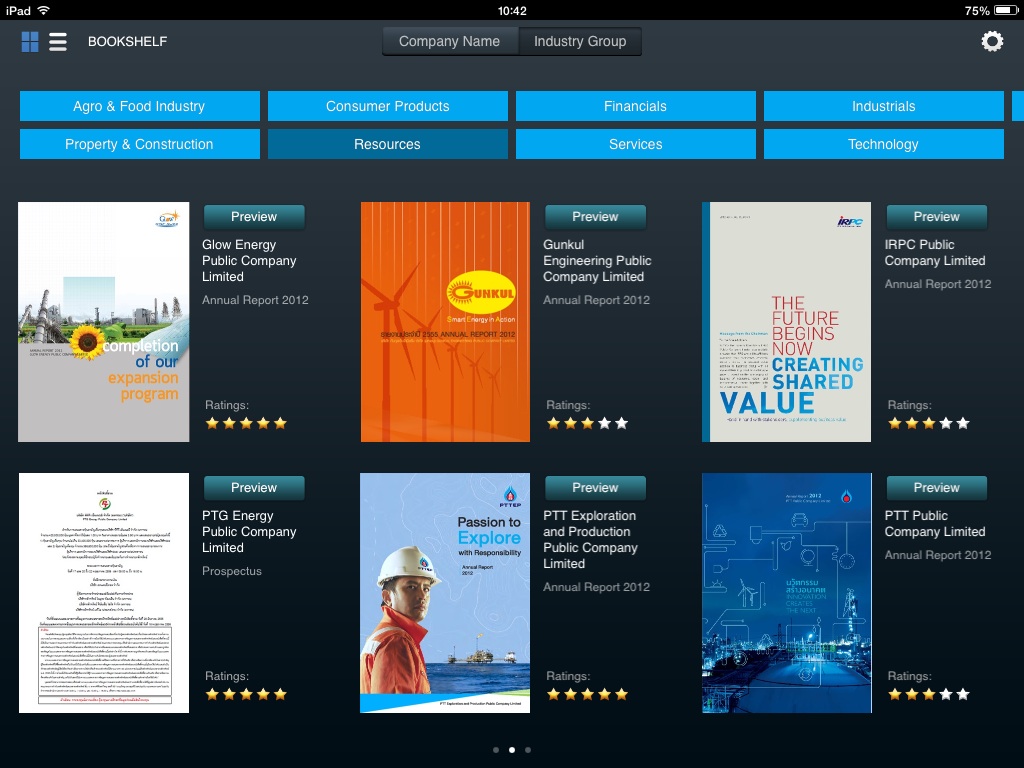Choose the Resources industry filter
The width and height of the screenshot is (1024, 768).
387,144
